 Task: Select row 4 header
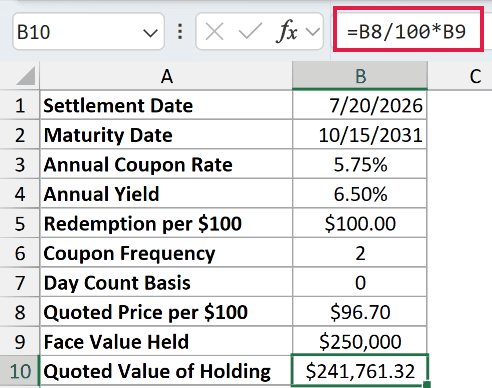[x=20, y=194]
